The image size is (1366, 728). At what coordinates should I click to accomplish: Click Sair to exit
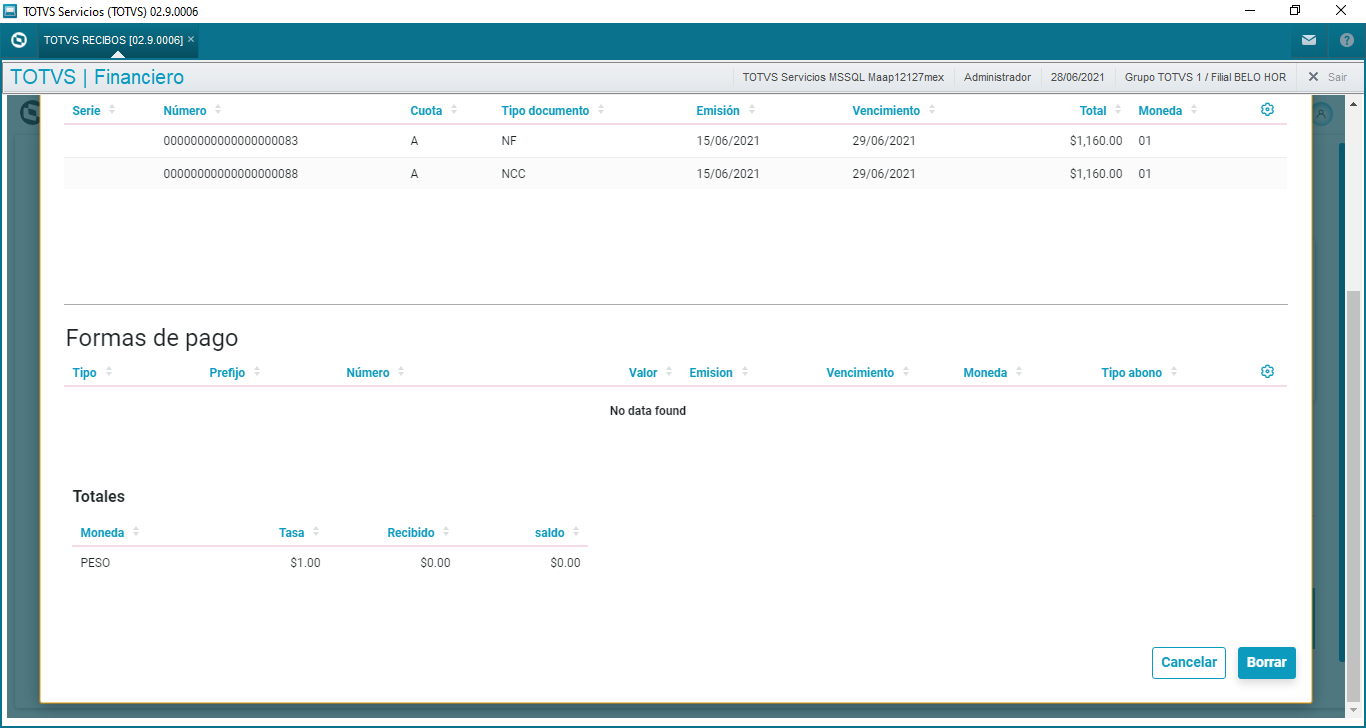pyautogui.click(x=1327, y=77)
